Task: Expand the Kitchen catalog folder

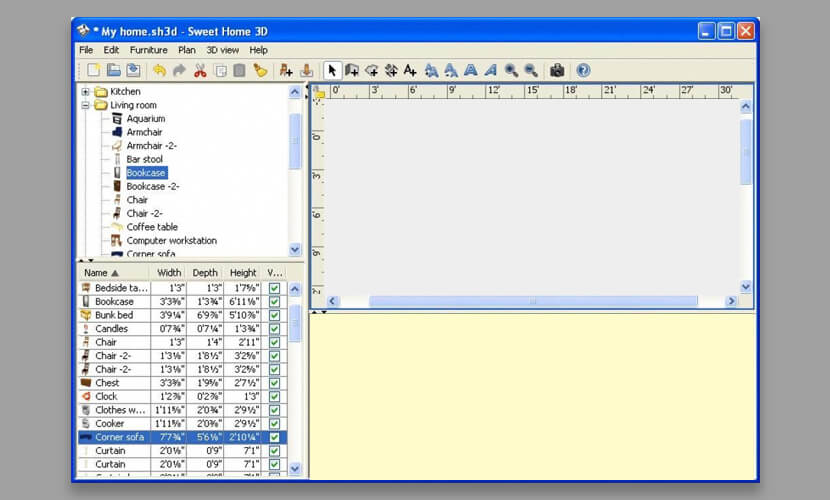Action: tap(85, 92)
